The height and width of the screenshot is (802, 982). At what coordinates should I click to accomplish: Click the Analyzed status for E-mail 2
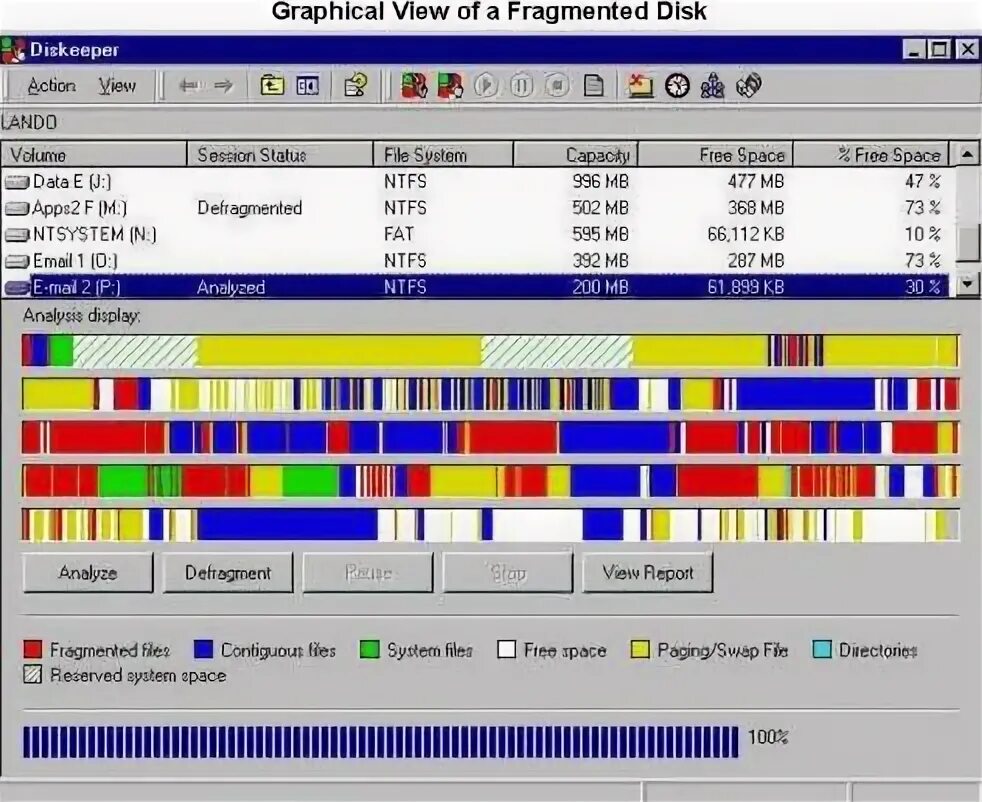[x=230, y=287]
